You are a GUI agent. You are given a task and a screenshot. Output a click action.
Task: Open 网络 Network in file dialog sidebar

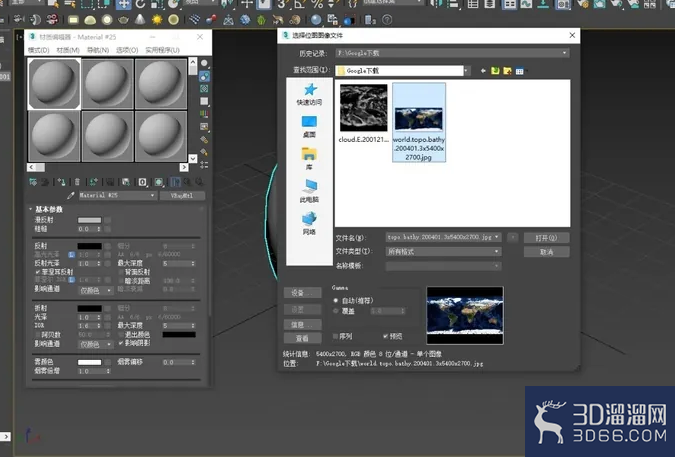tap(309, 224)
